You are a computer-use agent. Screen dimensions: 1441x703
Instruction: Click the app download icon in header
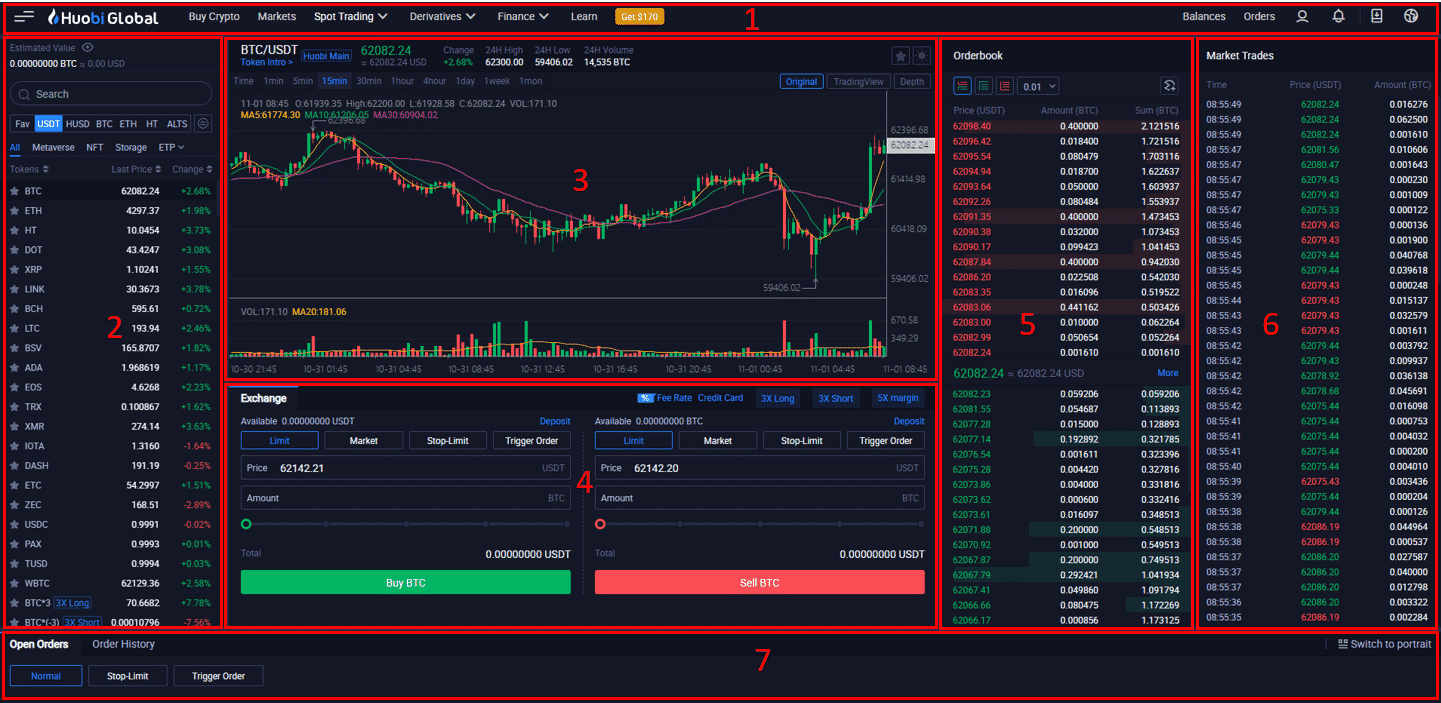point(1376,16)
